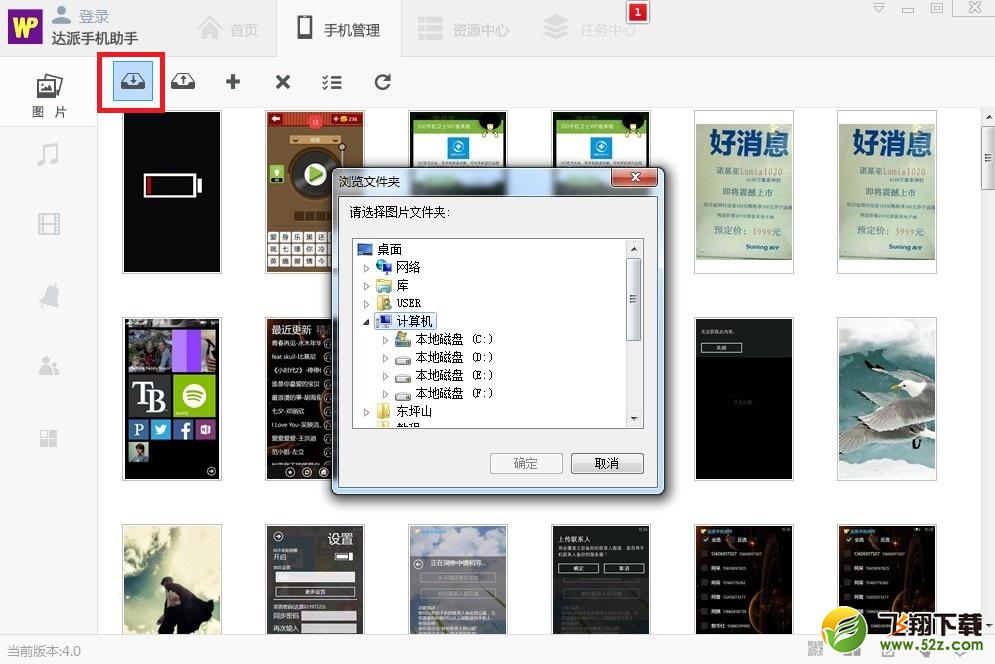Click the 取消 button in the dialog
Viewport: 995px width, 664px height.
(x=607, y=463)
